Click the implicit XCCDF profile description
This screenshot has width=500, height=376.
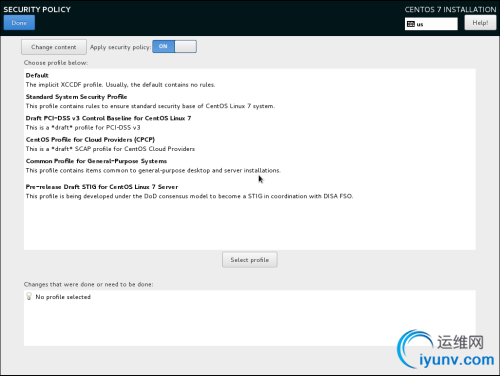tap(120, 85)
